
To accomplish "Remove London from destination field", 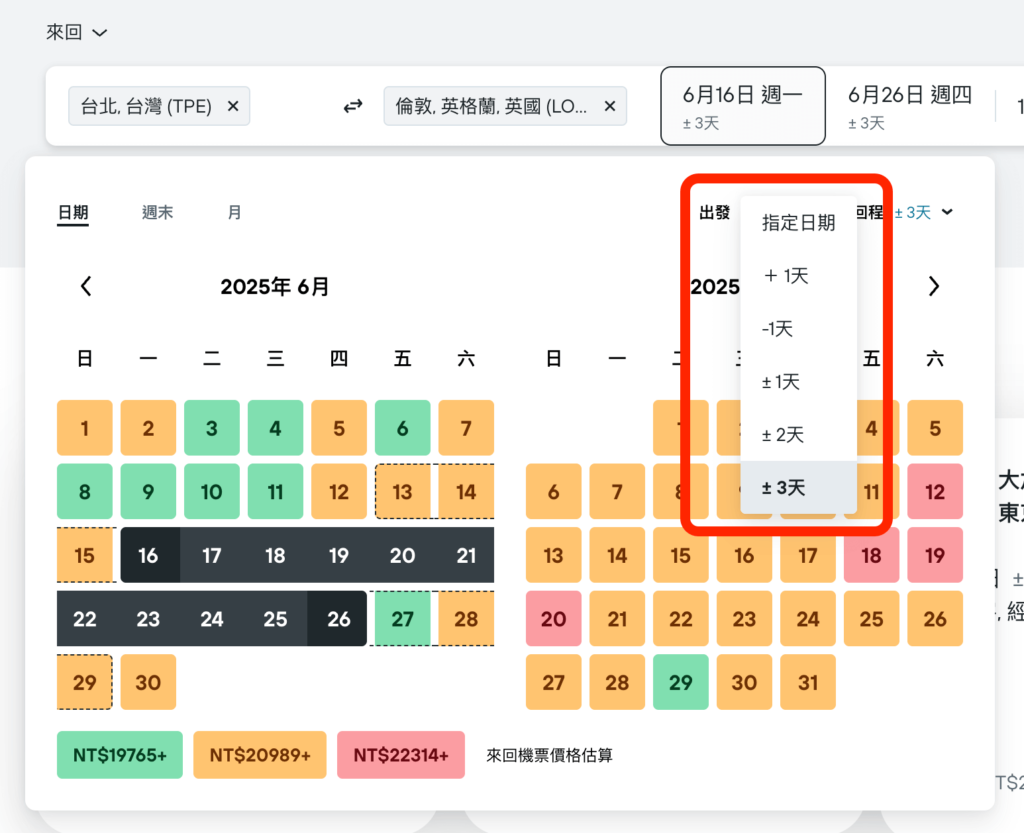I will [x=609, y=106].
